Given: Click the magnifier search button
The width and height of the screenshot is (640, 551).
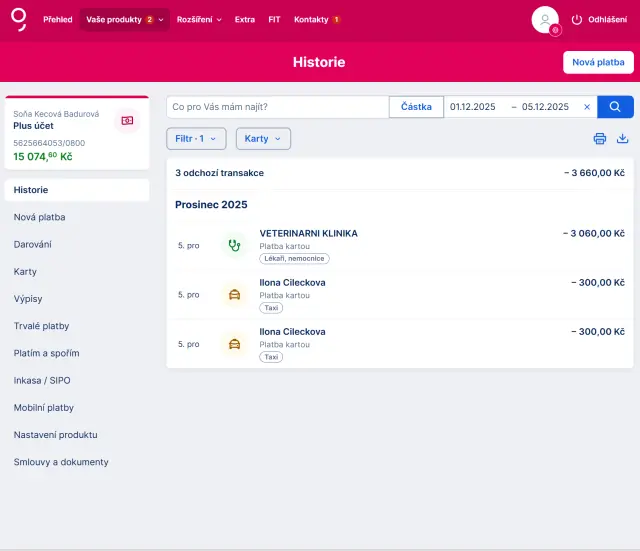Looking at the screenshot, I should [x=615, y=107].
